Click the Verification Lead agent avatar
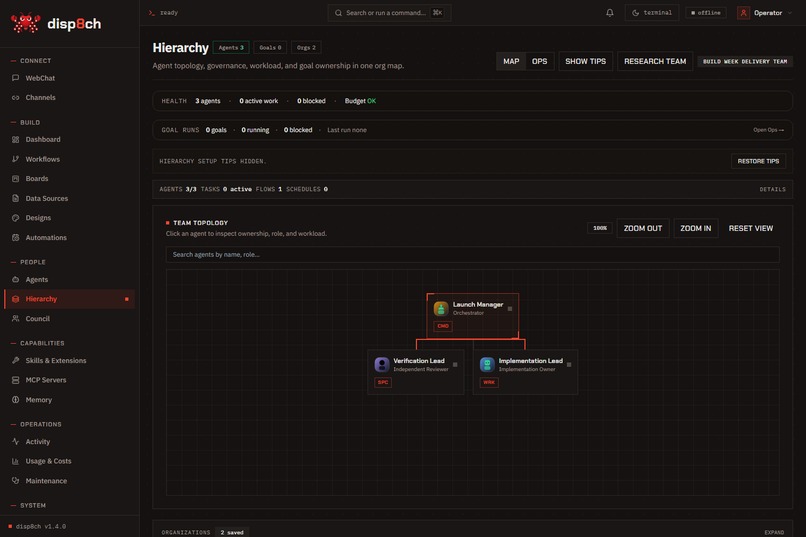Image resolution: width=806 pixels, height=537 pixels. point(382,364)
